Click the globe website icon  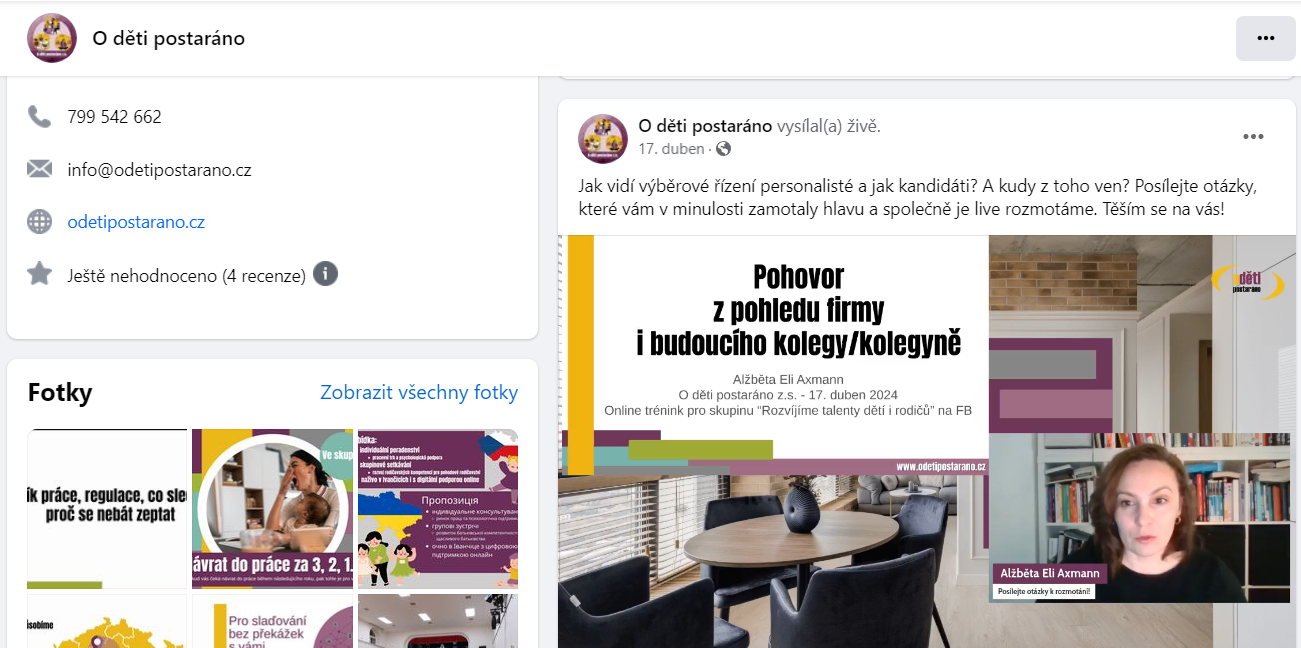(39, 222)
